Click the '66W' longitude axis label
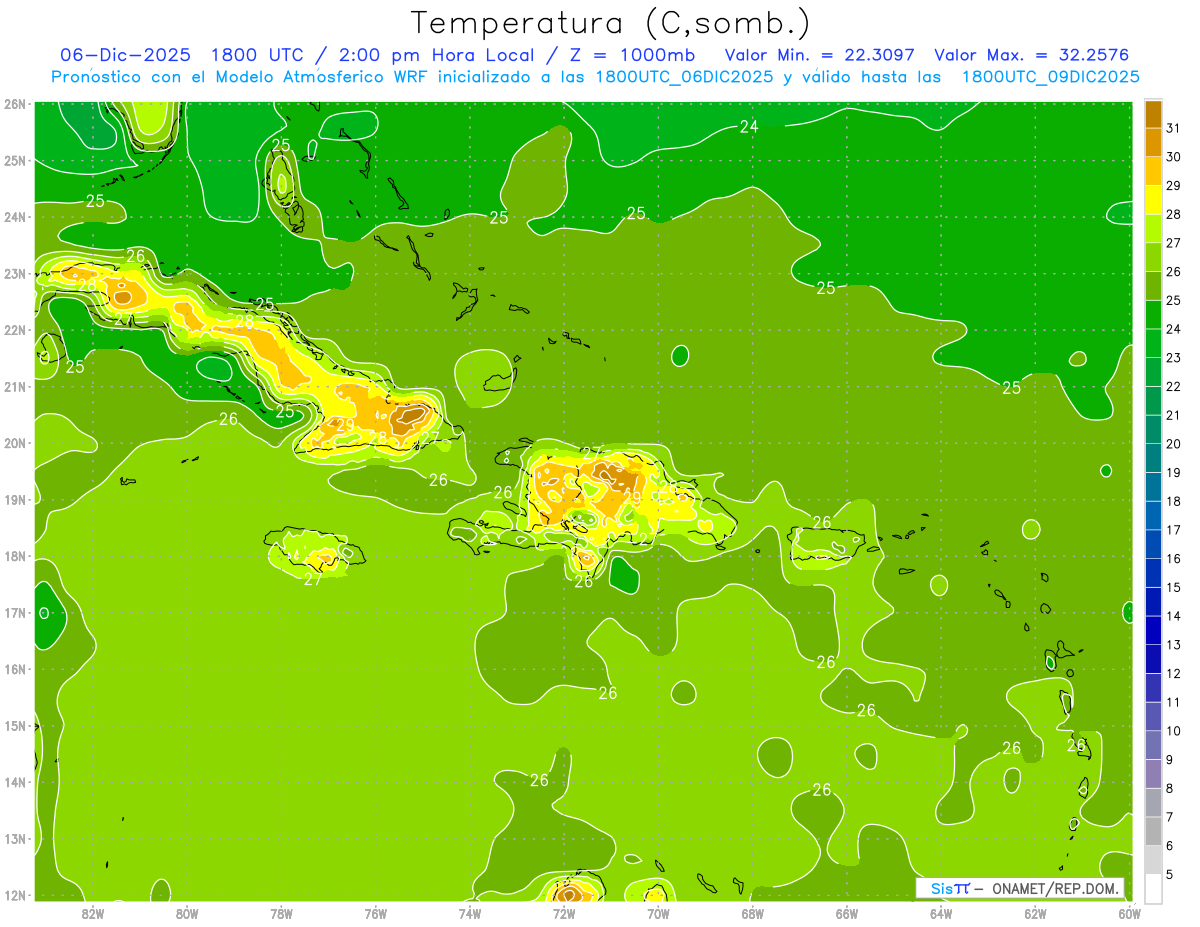Screen dimensions: 1200x927 coord(846,913)
